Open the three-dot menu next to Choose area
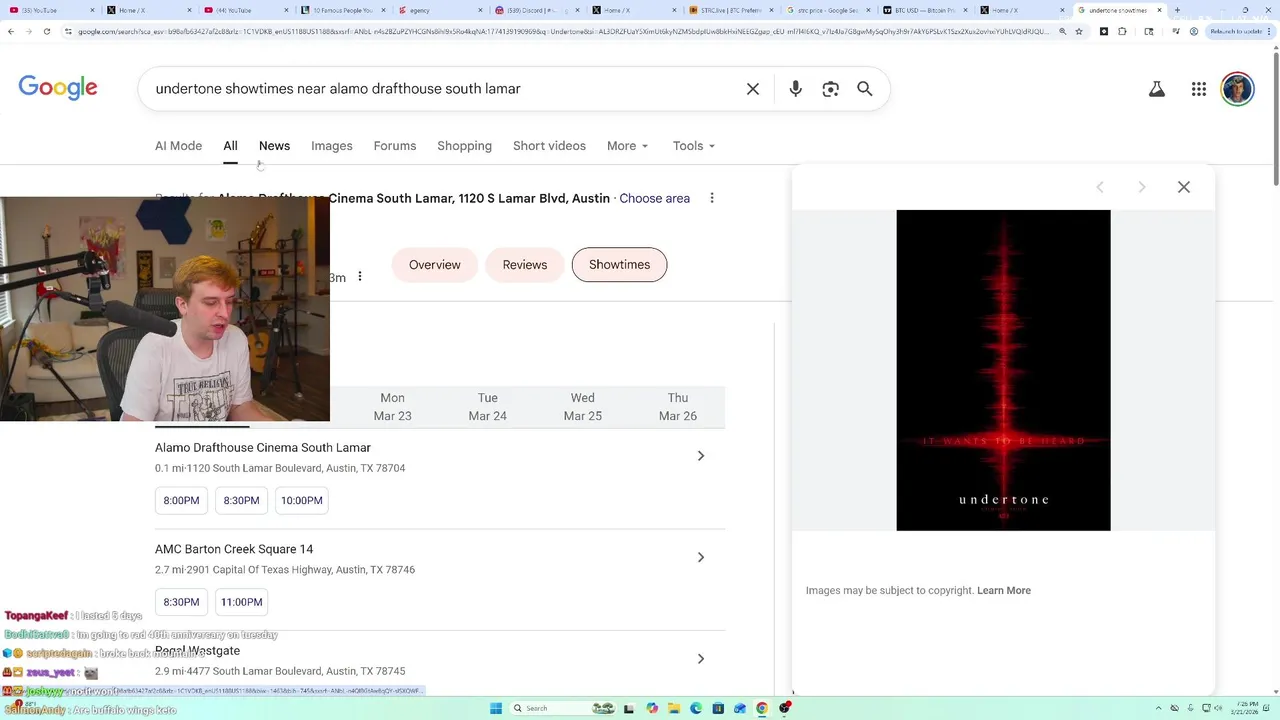The height and width of the screenshot is (720, 1280). point(712,198)
